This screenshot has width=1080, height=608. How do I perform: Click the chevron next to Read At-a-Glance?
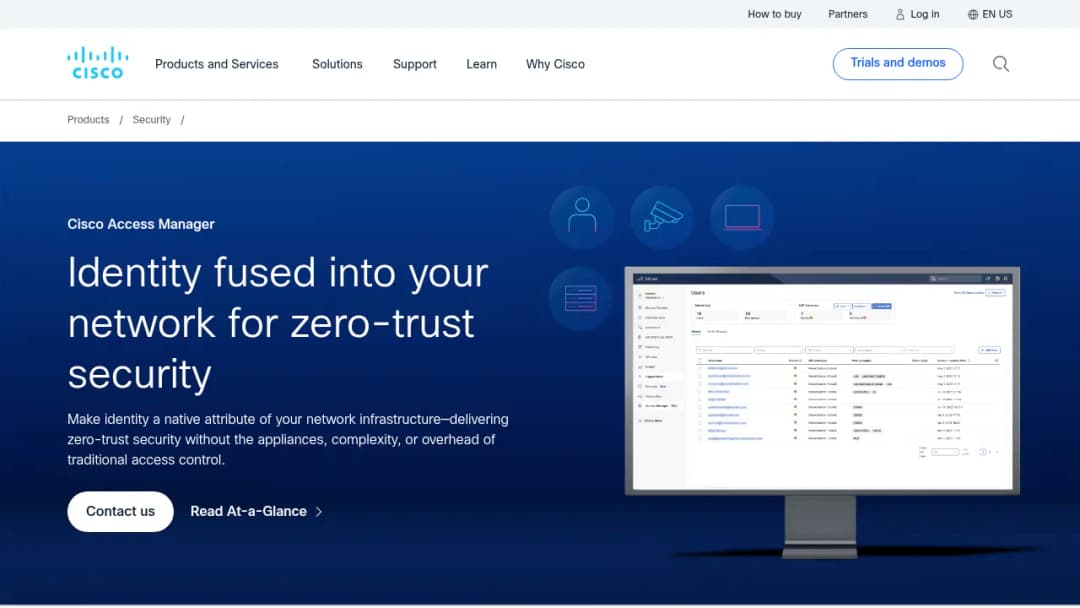[x=319, y=512]
